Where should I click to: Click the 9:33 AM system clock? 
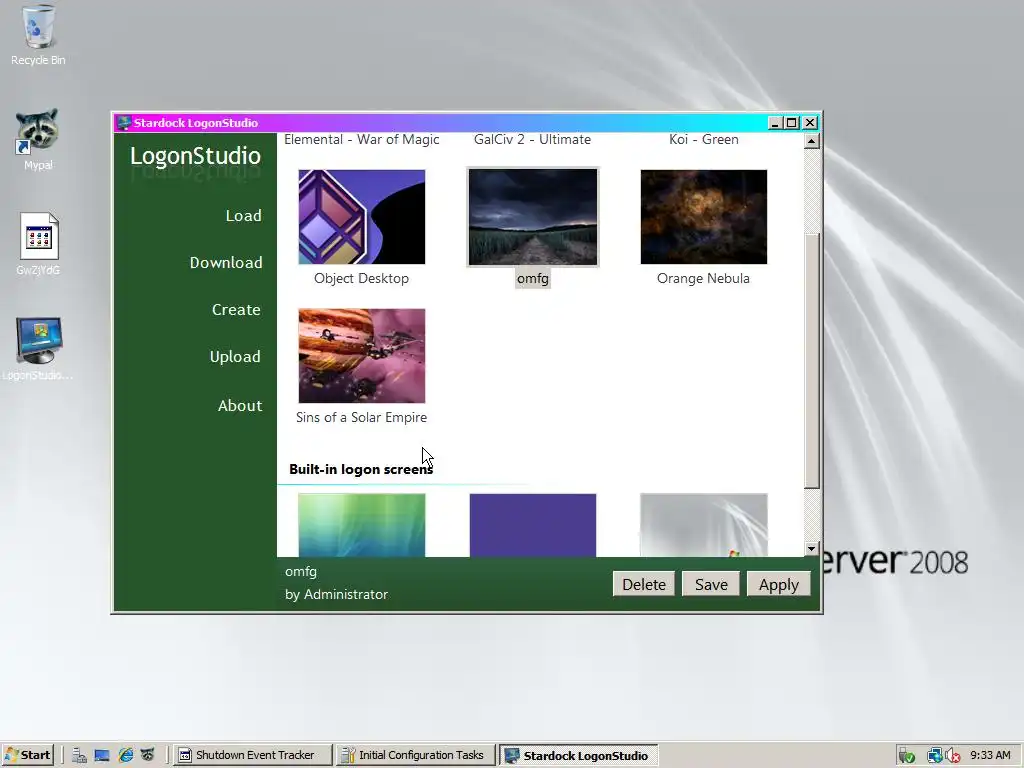coord(990,755)
